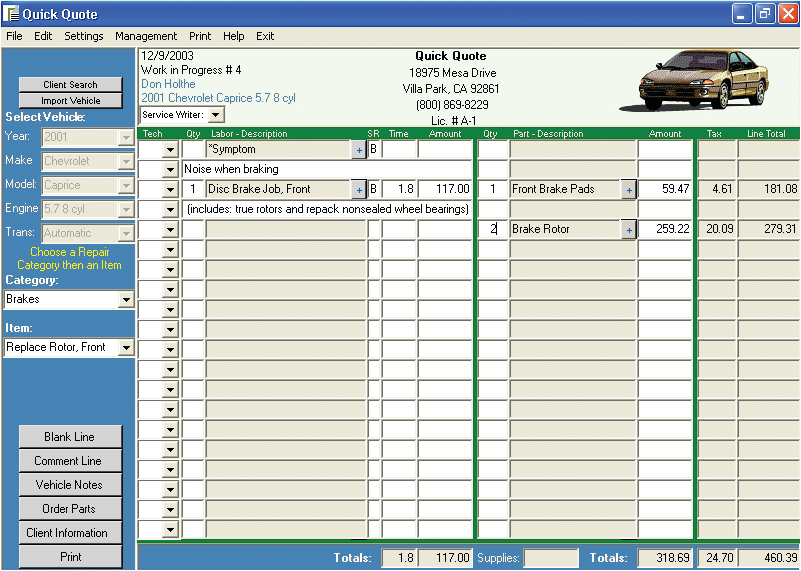Open Tech dropdown on Disc Brake Job row
Viewport: 801px width, 571px height.
171,189
